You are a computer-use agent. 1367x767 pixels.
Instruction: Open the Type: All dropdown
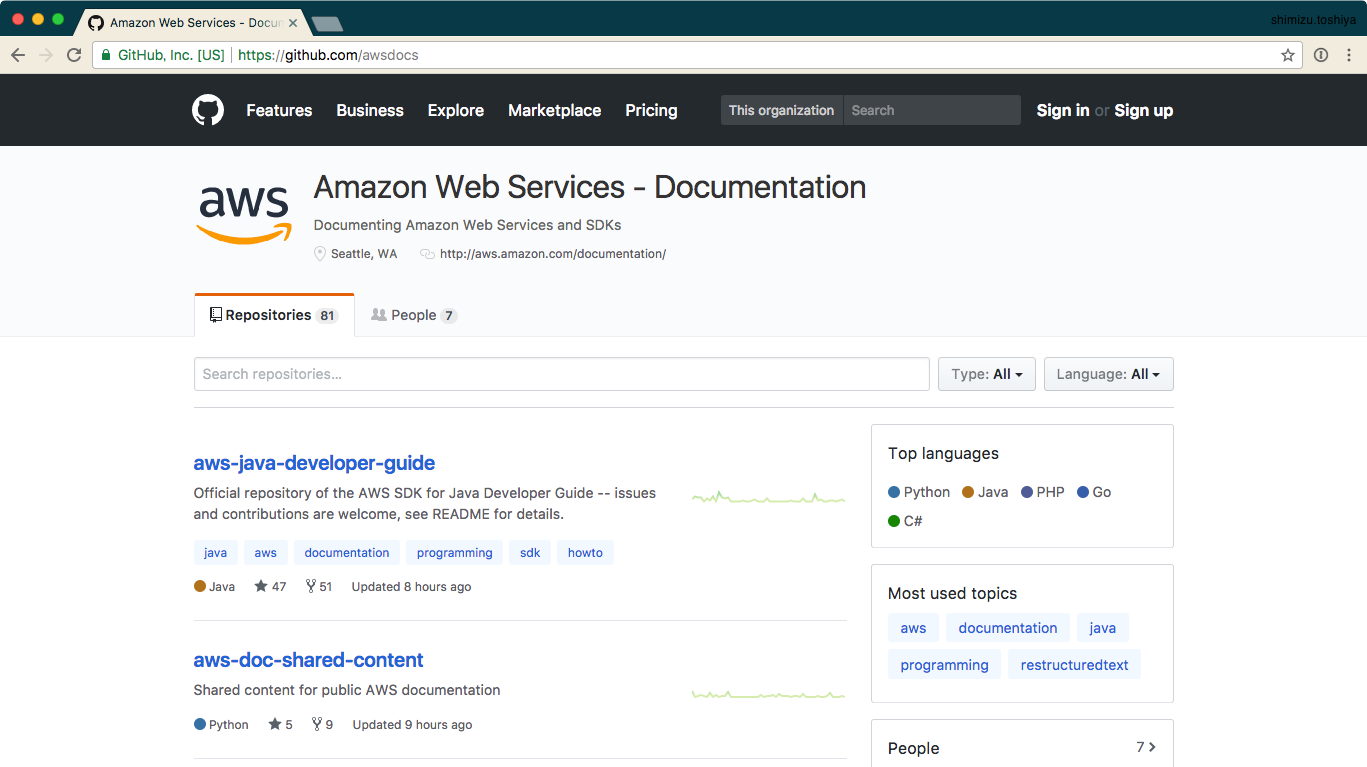coord(986,374)
